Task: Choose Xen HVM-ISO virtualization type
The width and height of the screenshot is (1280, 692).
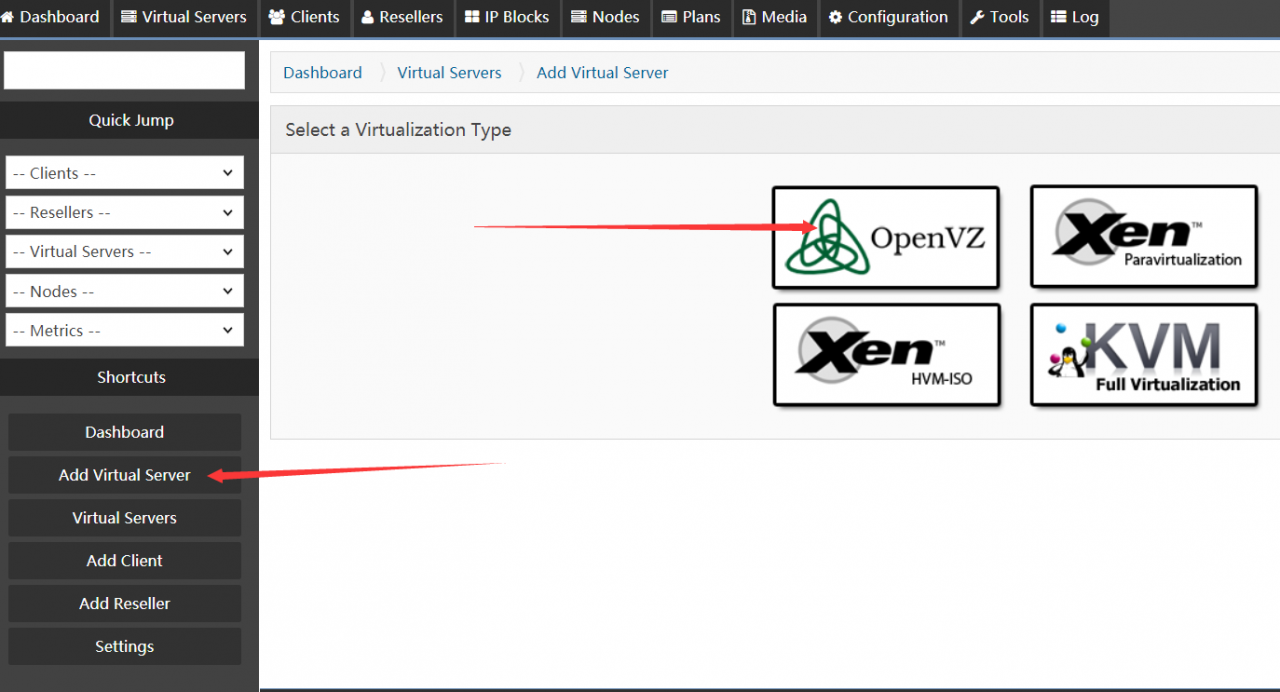Action: point(887,355)
